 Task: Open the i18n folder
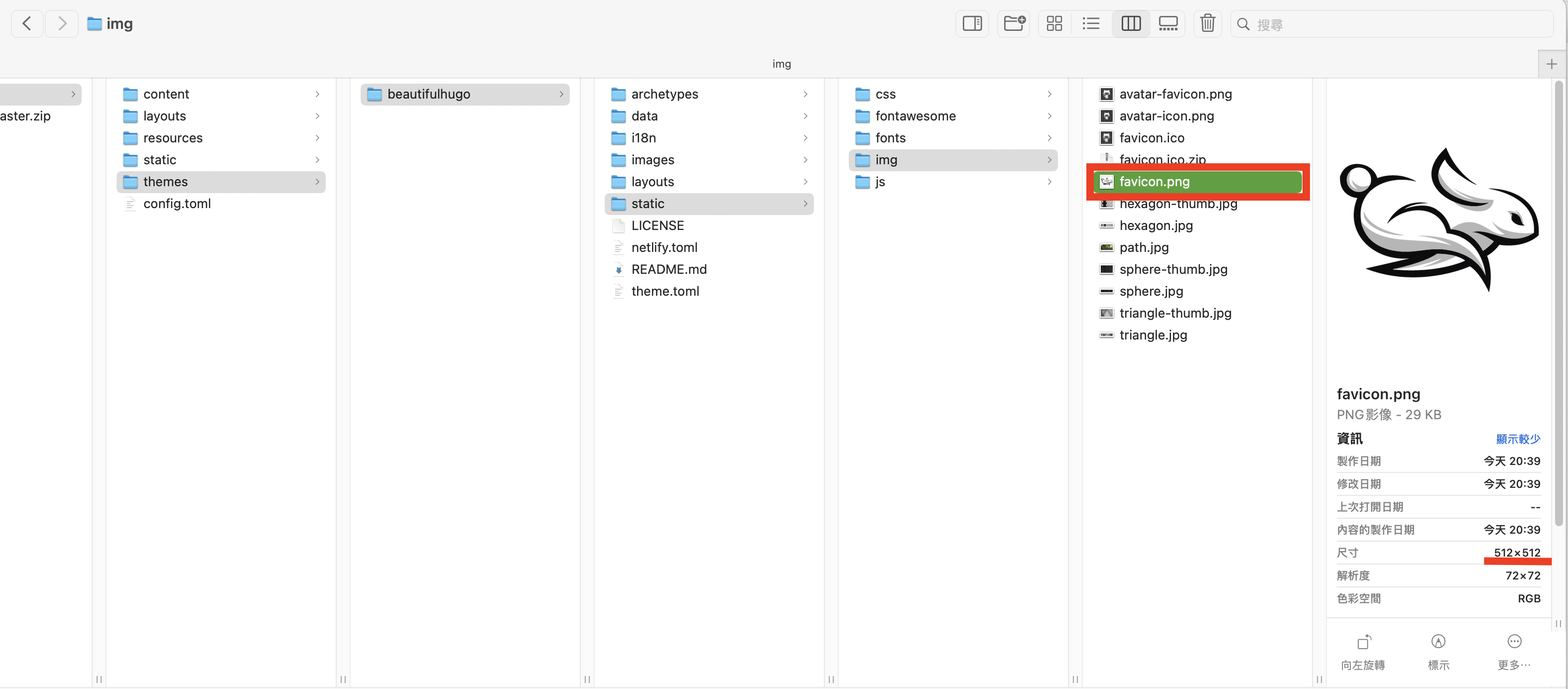pyautogui.click(x=709, y=138)
